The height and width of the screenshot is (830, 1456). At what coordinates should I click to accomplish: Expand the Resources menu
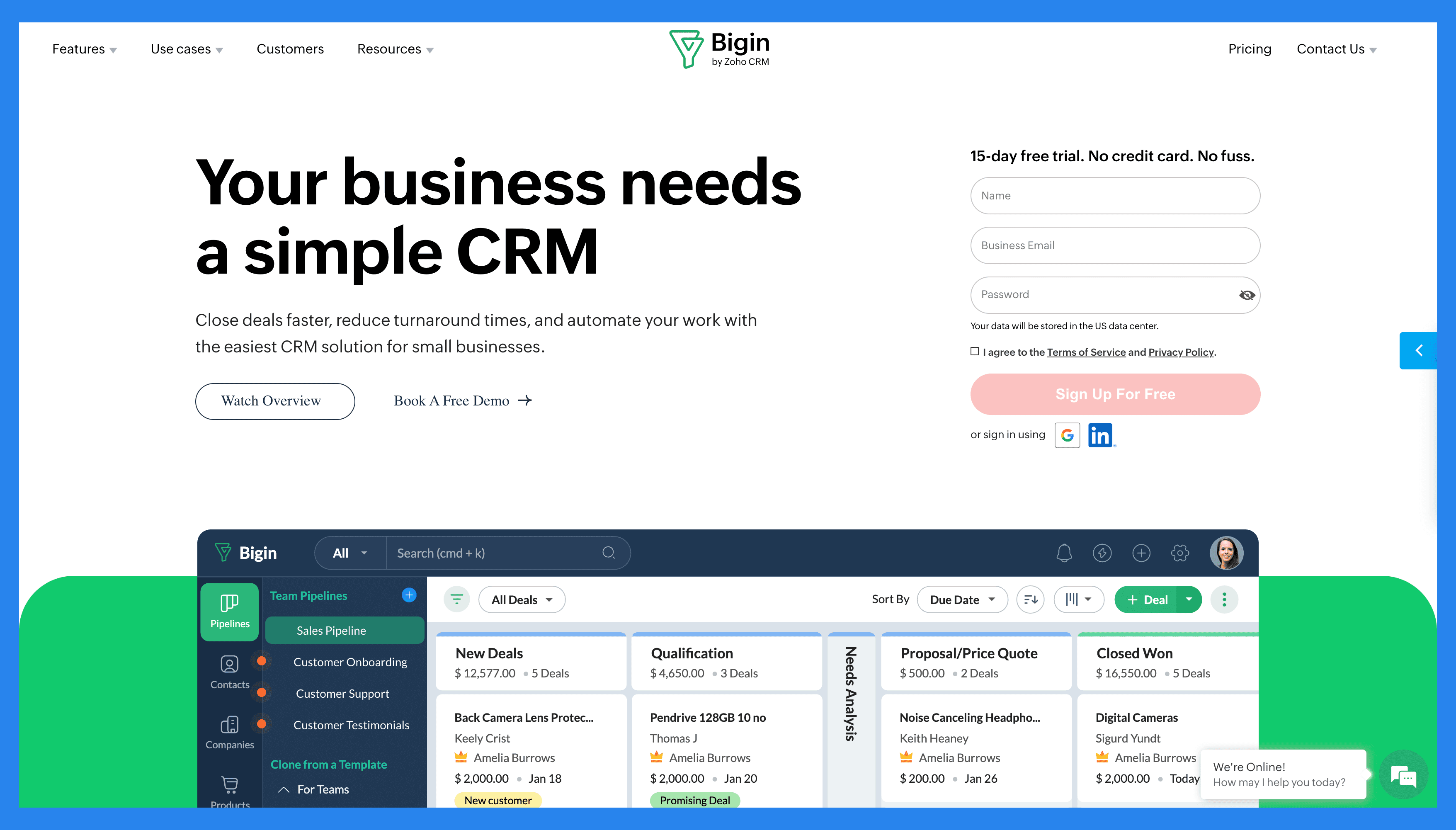point(396,50)
